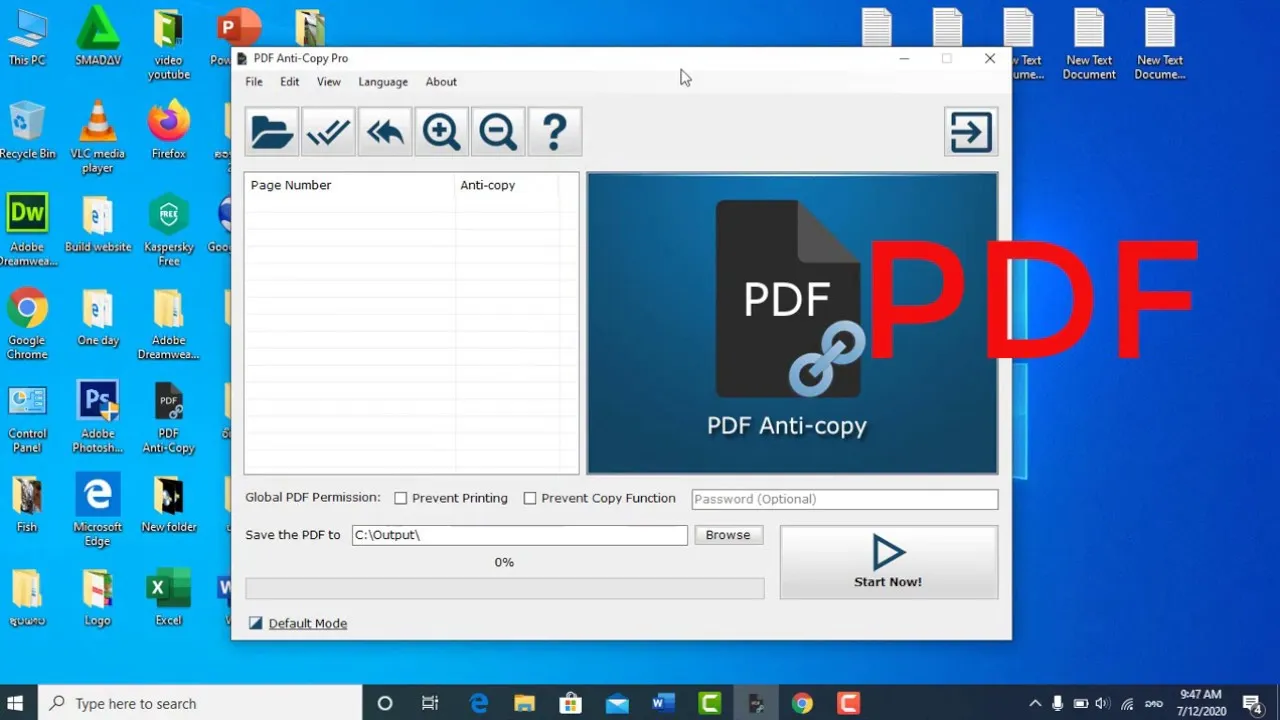Click the Anti-copy column header
The width and height of the screenshot is (1280, 720).
tap(507, 185)
